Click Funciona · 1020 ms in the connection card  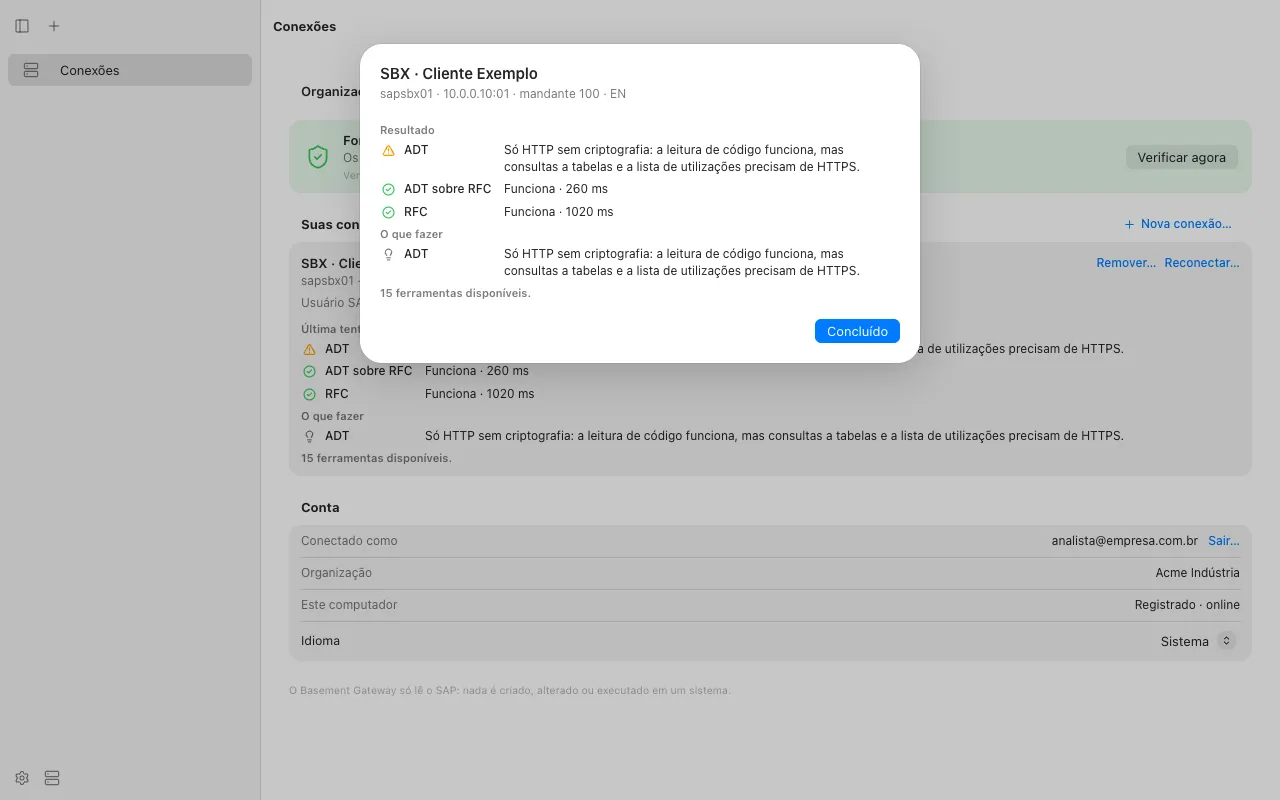480,394
